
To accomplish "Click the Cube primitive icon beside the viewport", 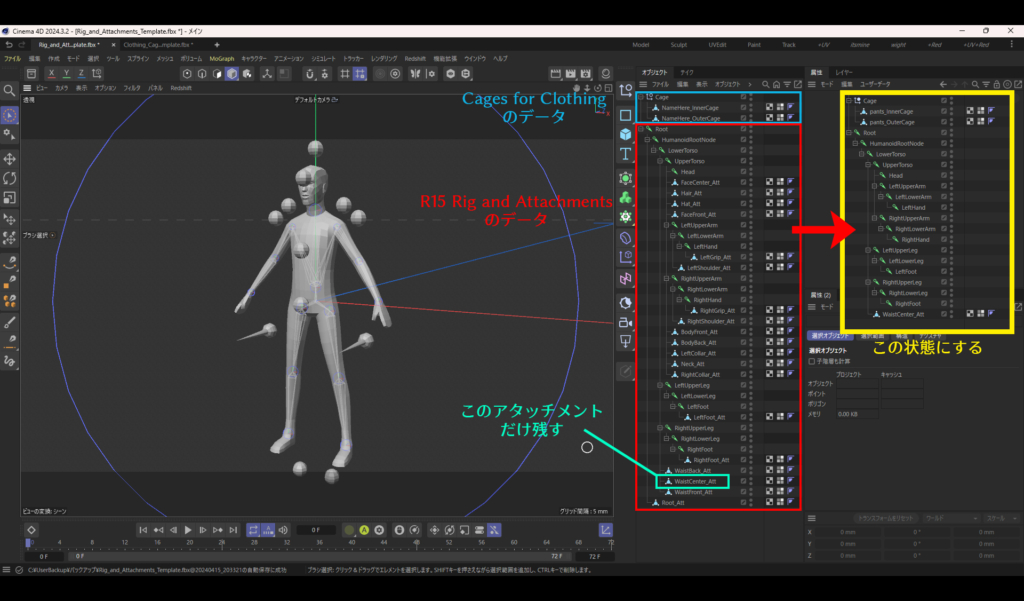I will click(x=625, y=135).
